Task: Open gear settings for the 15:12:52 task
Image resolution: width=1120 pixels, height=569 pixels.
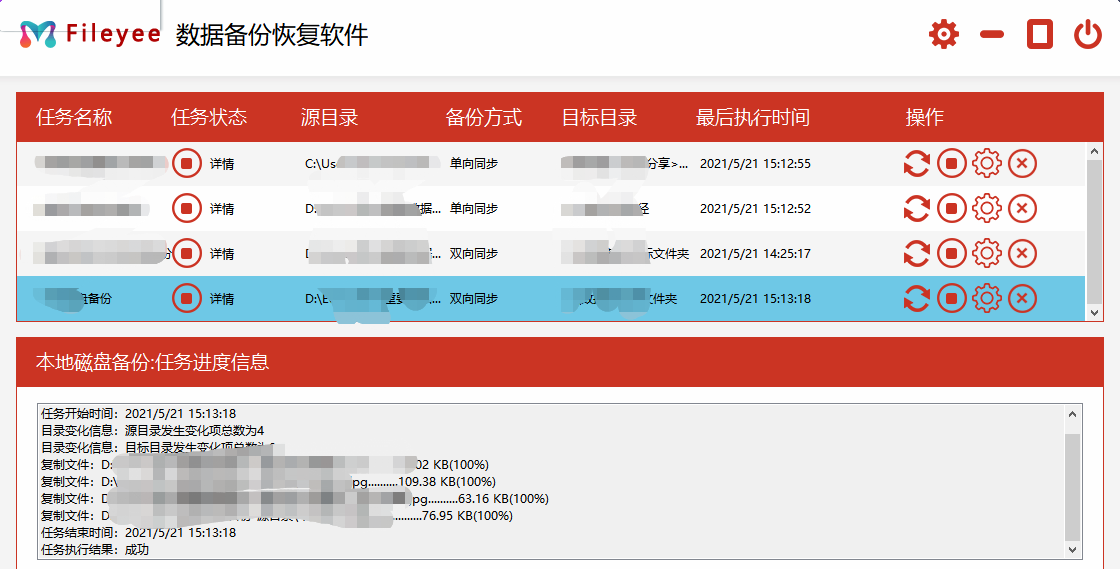Action: 987,208
